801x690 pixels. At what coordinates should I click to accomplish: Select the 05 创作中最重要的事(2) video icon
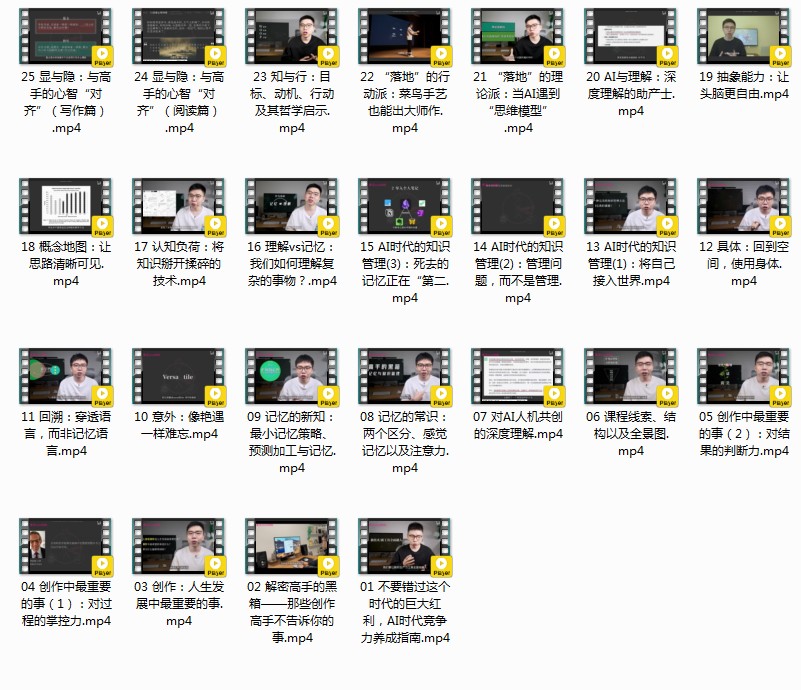tap(744, 377)
